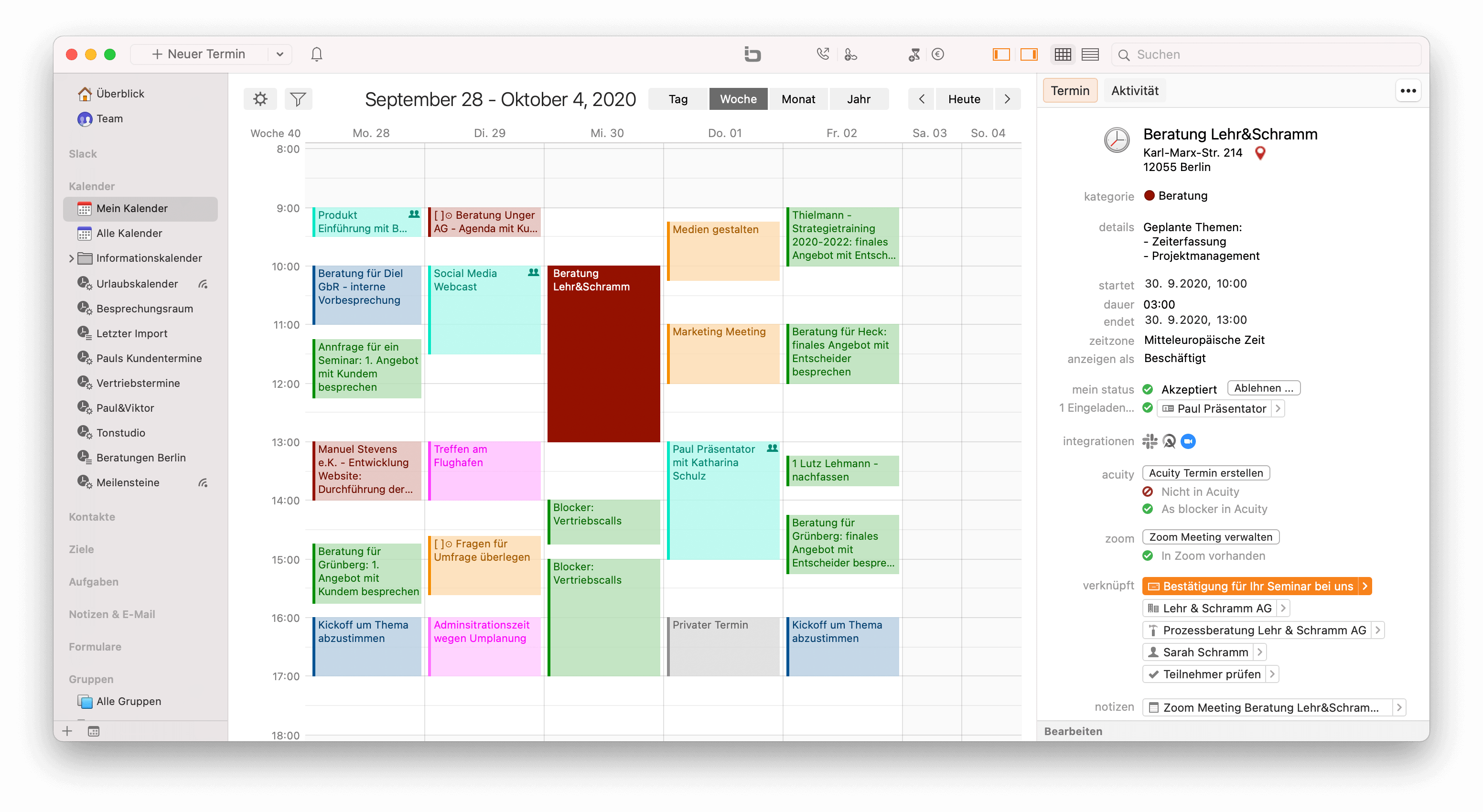Screen dimensions: 1483x812
Task: Click the Neuer Termin button
Action: point(199,54)
